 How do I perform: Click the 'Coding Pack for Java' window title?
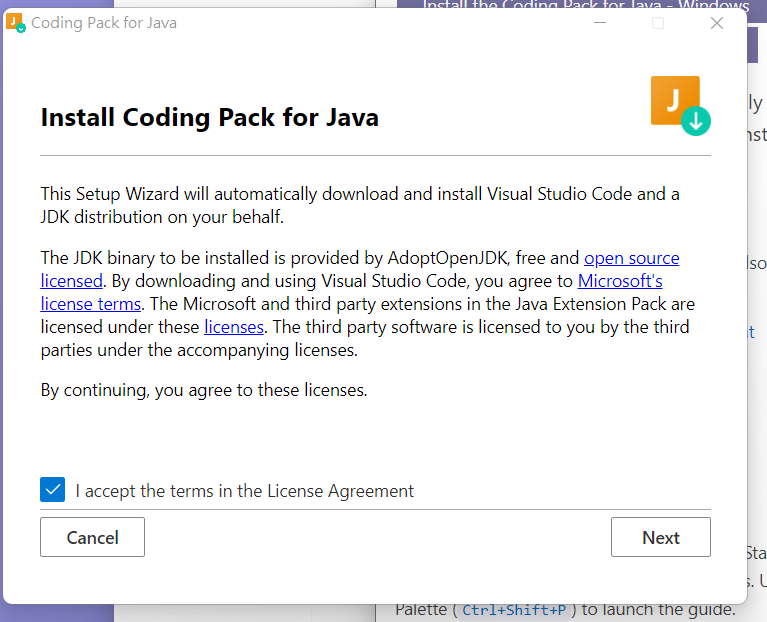tap(104, 23)
